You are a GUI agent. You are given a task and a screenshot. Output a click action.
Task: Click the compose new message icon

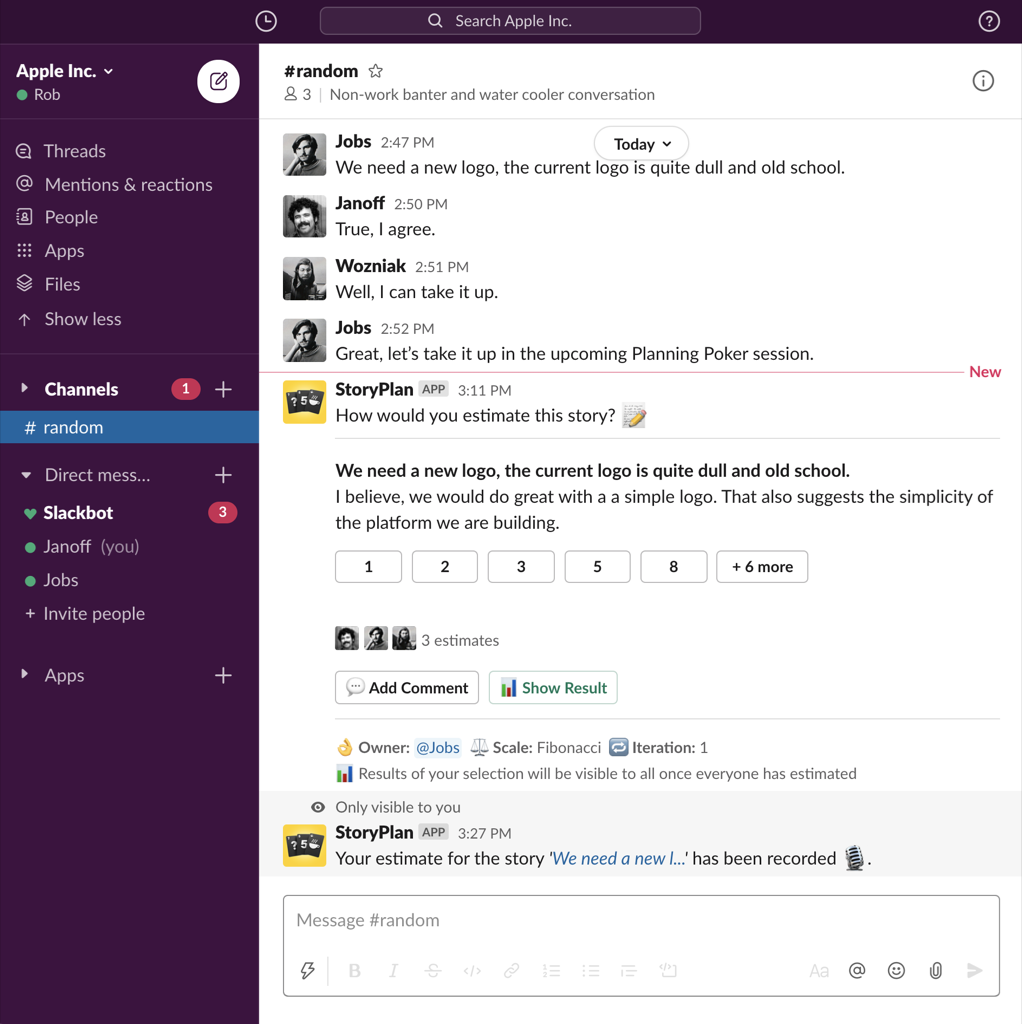[218, 82]
